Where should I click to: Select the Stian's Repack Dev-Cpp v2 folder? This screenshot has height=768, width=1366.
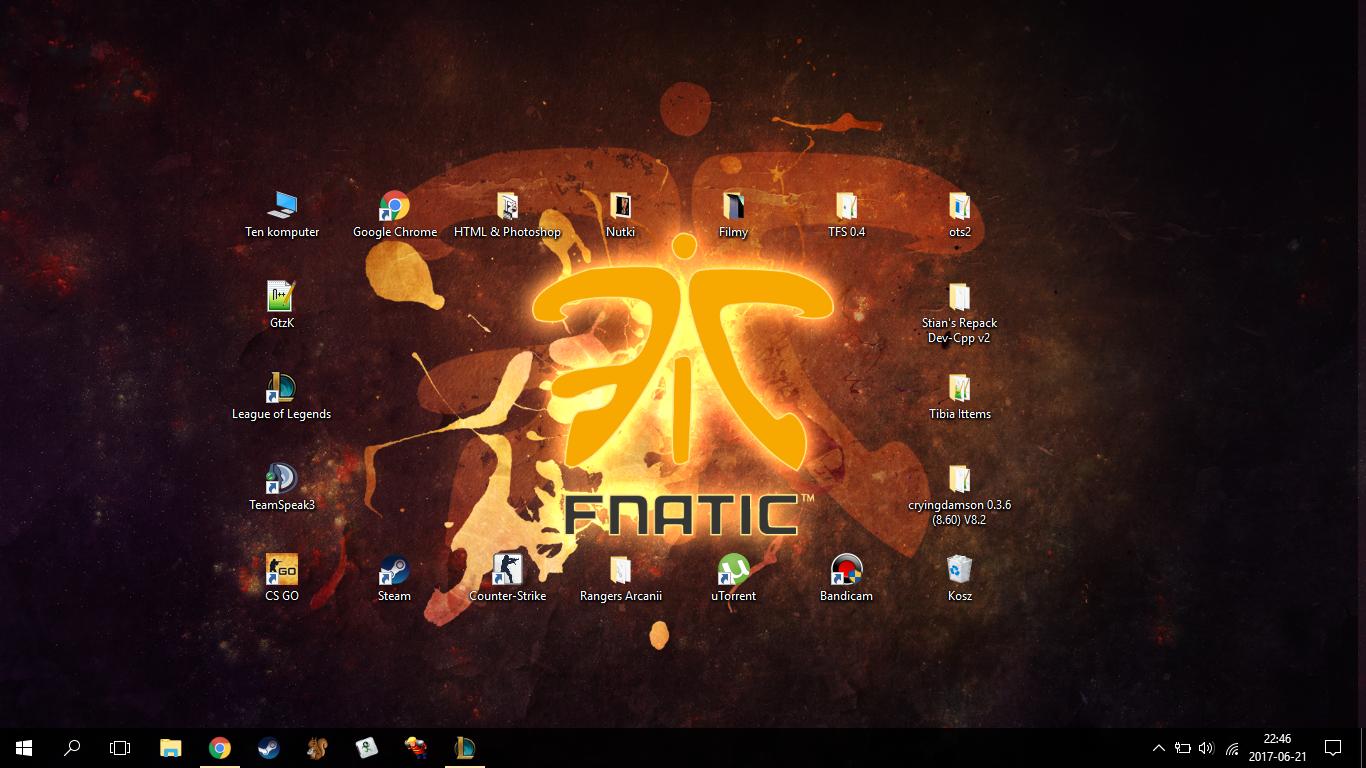click(x=959, y=313)
